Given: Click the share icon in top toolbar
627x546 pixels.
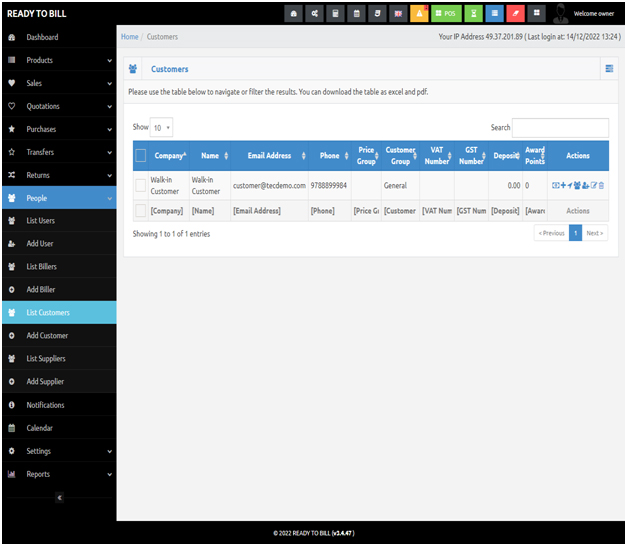Looking at the screenshot, I should (315, 14).
